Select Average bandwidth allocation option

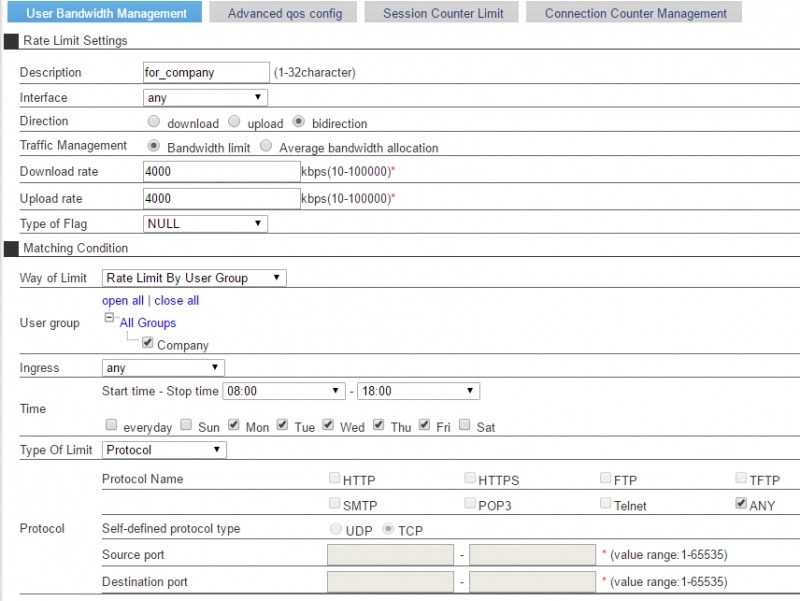point(266,146)
